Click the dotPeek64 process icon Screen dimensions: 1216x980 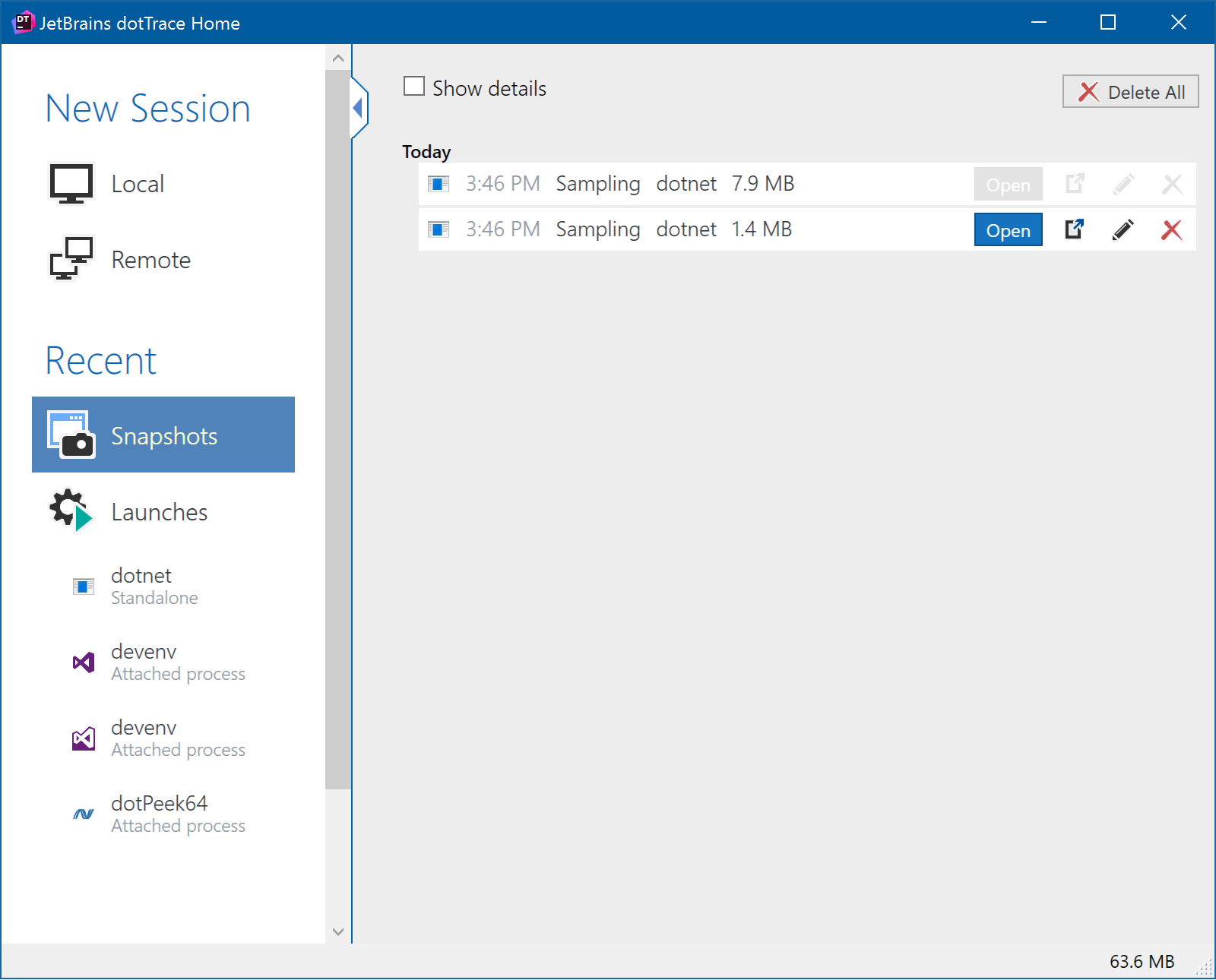[x=84, y=814]
